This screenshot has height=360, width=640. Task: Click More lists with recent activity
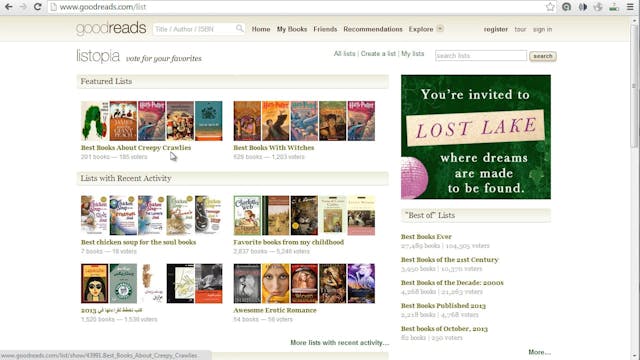(340, 342)
